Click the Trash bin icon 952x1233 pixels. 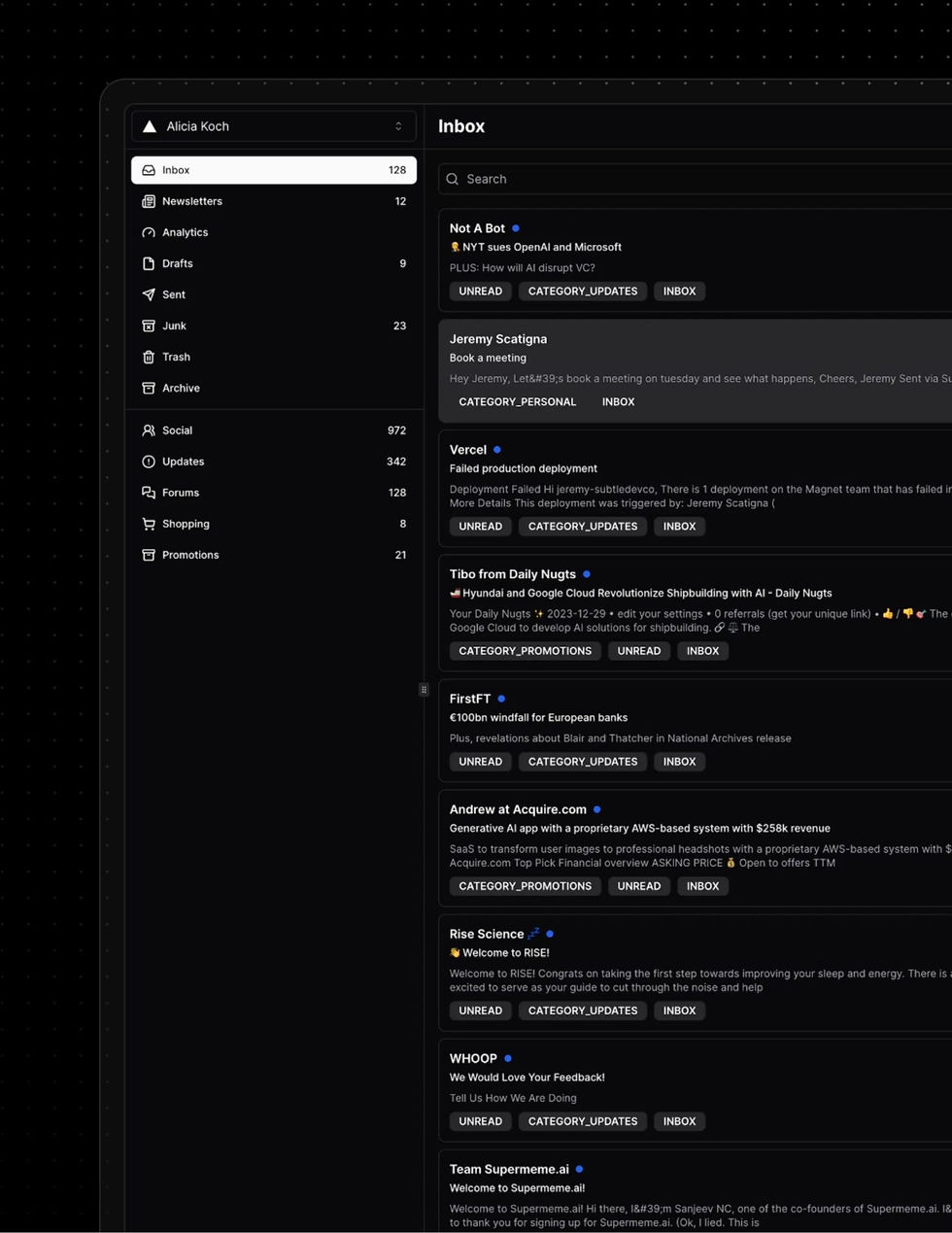tap(149, 357)
